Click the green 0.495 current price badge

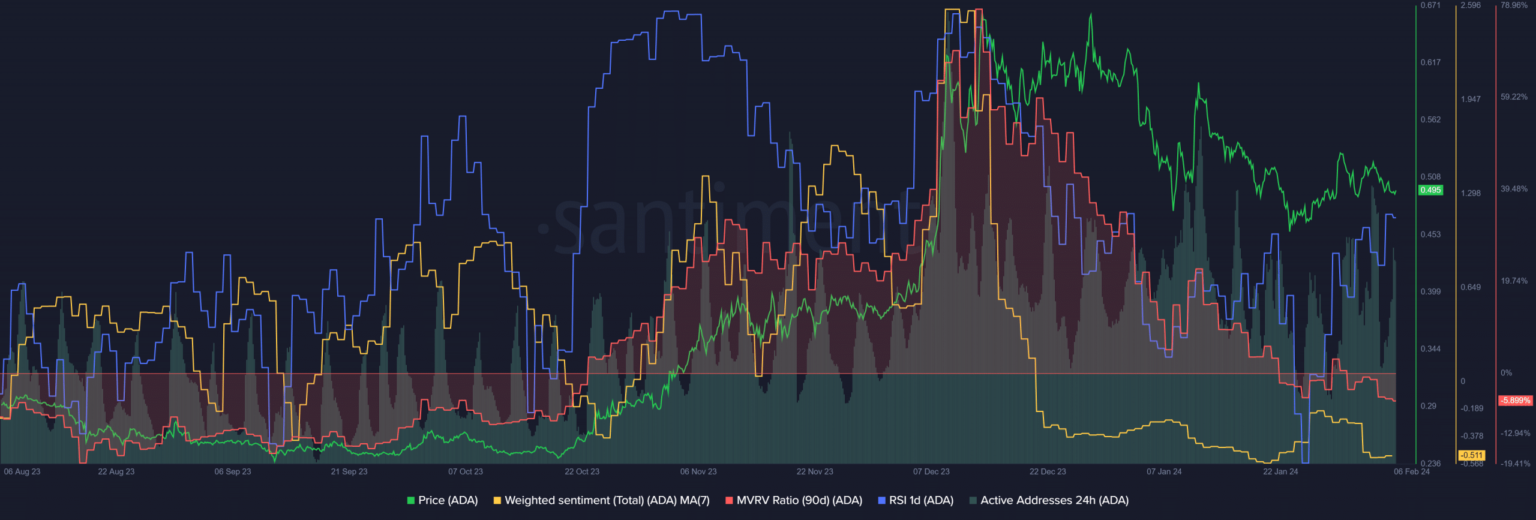point(1429,190)
